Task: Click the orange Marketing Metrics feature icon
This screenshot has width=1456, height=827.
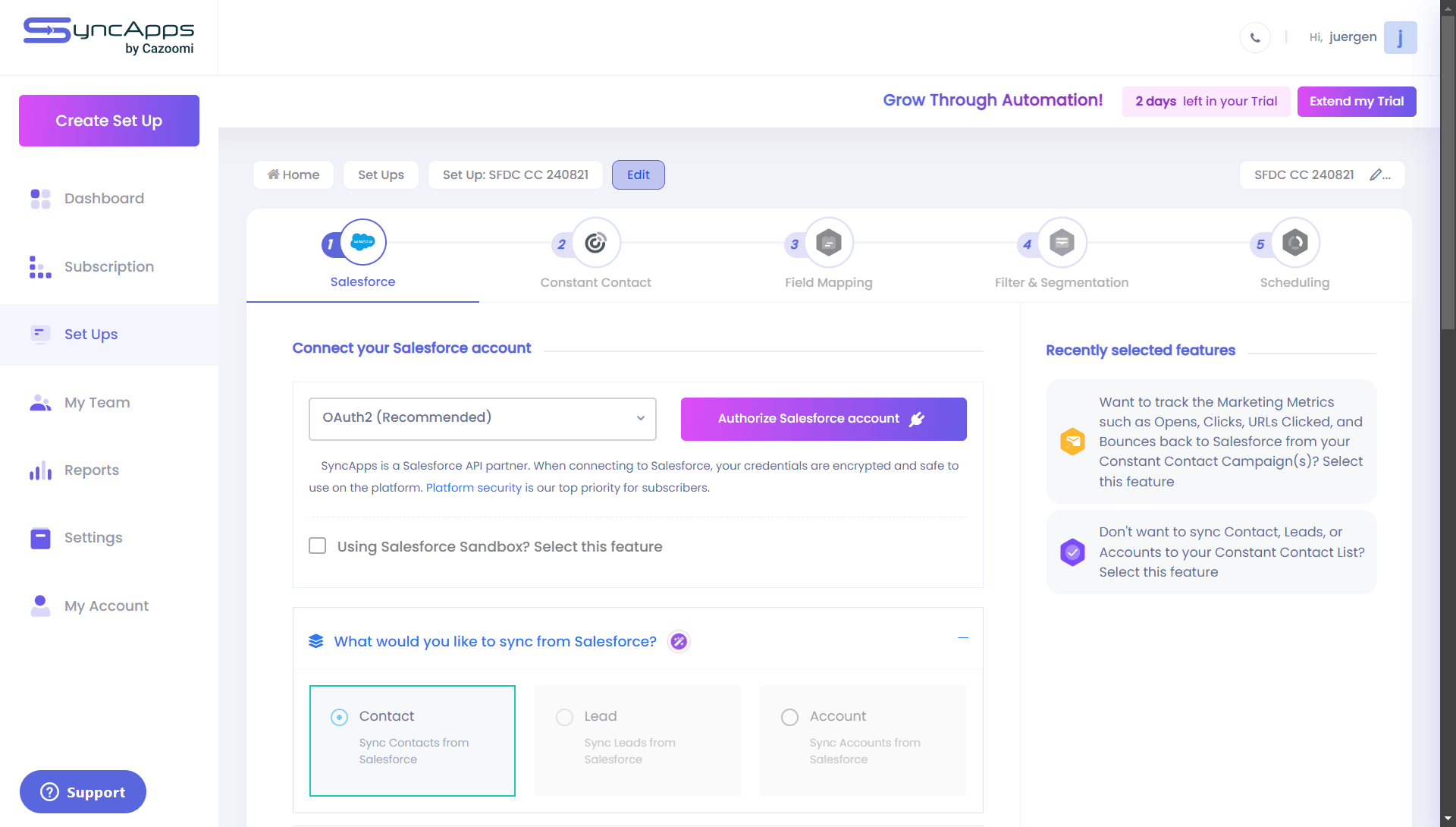Action: click(x=1072, y=442)
